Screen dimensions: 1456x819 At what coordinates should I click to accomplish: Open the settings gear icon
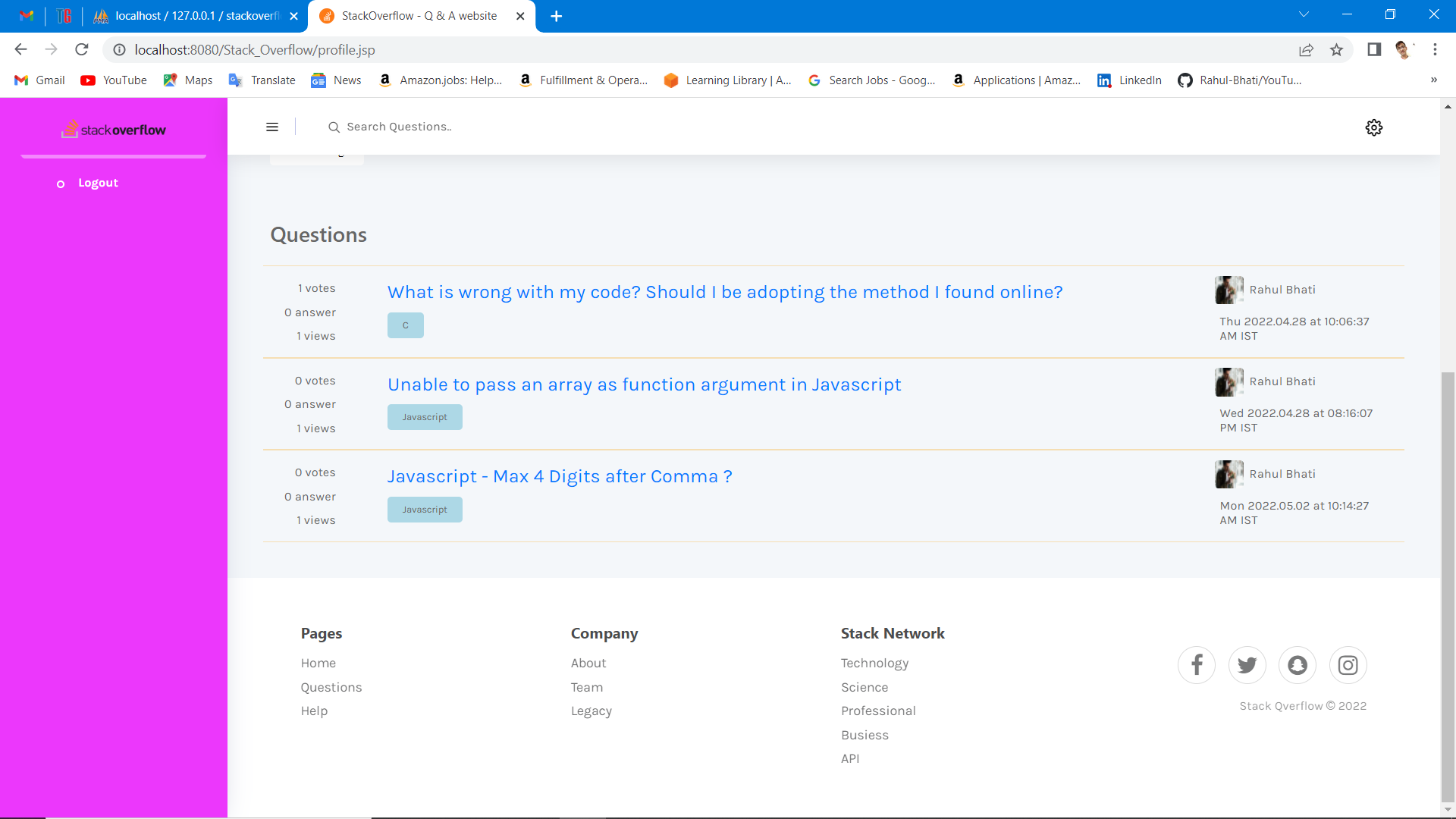pyautogui.click(x=1373, y=127)
